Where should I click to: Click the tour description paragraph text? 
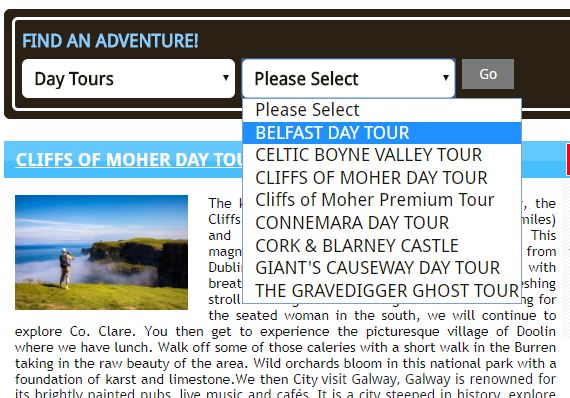(x=285, y=355)
